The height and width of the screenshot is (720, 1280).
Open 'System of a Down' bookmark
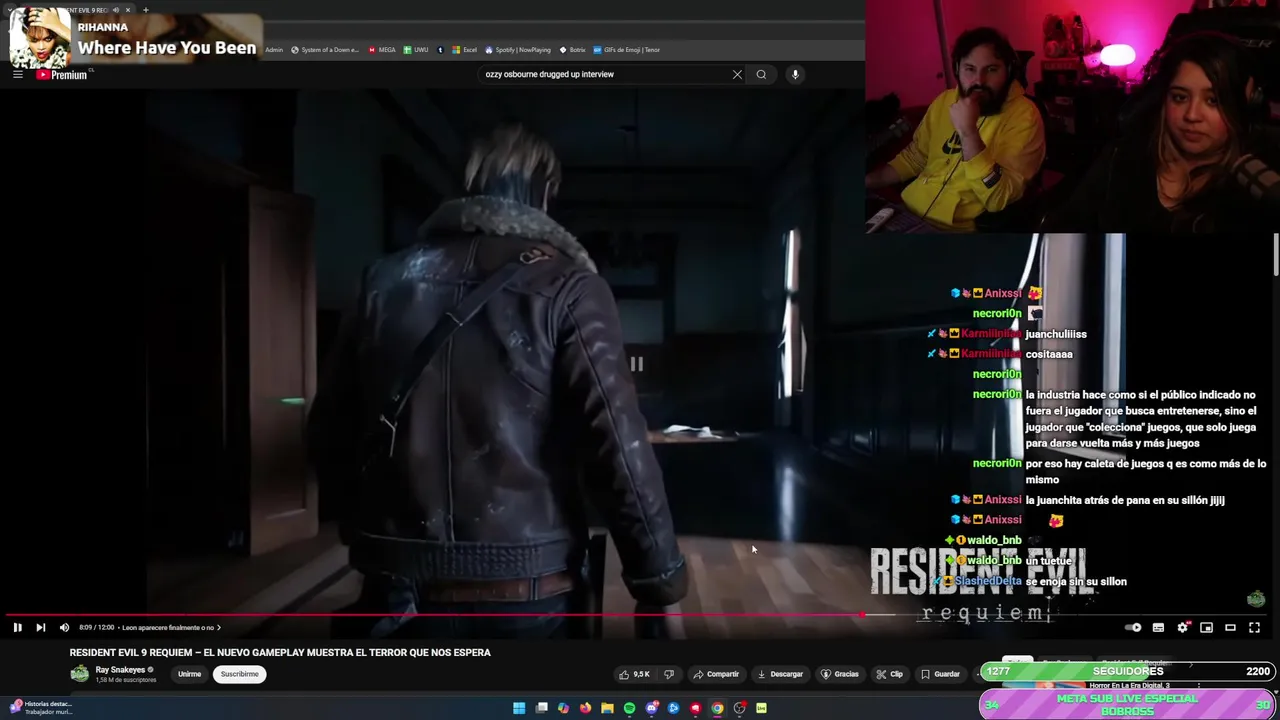325,49
